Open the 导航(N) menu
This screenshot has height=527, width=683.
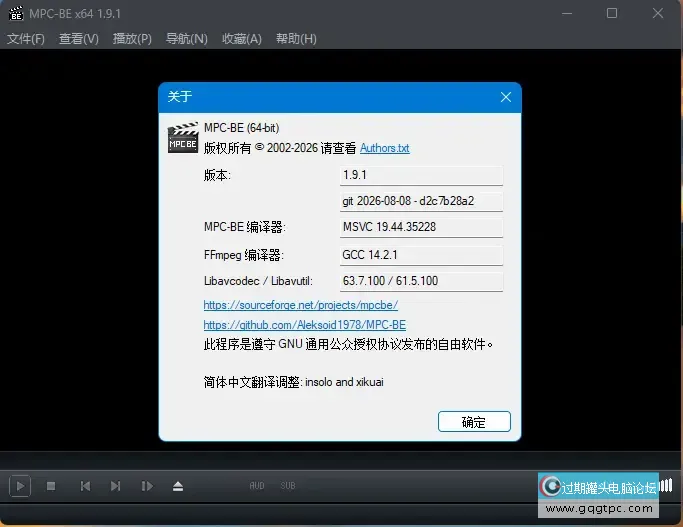click(x=186, y=39)
